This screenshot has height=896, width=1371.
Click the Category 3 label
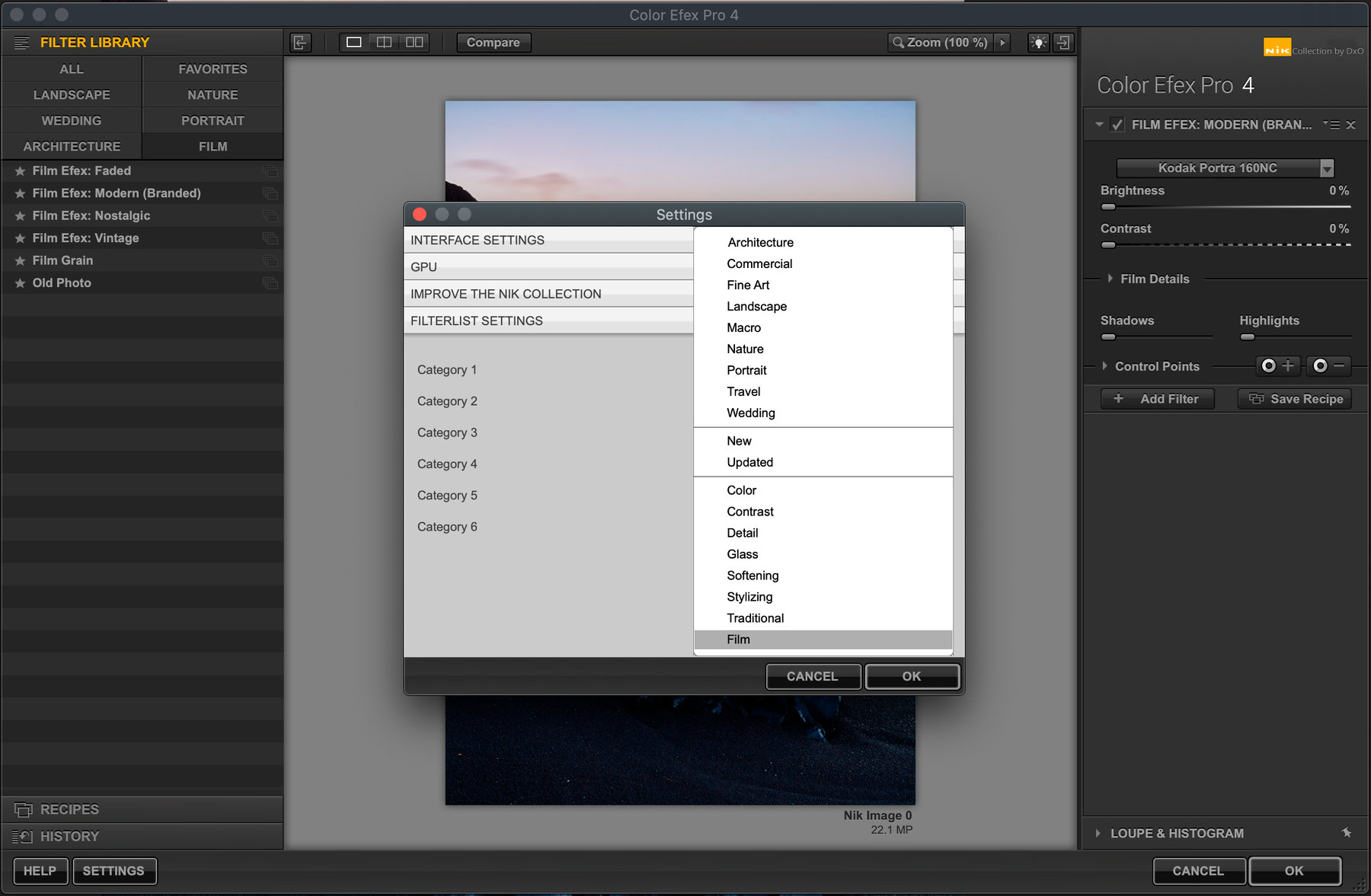(x=447, y=432)
